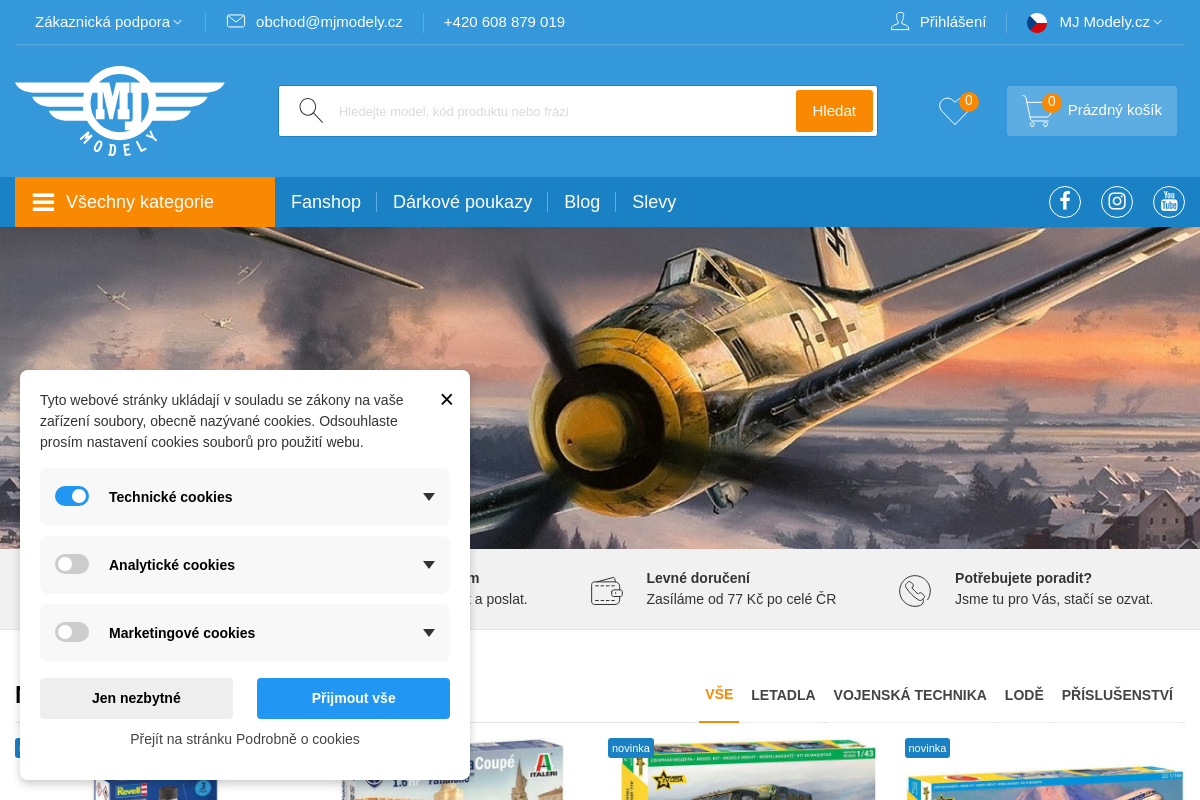Select the LODĚ product tab

(1024, 695)
